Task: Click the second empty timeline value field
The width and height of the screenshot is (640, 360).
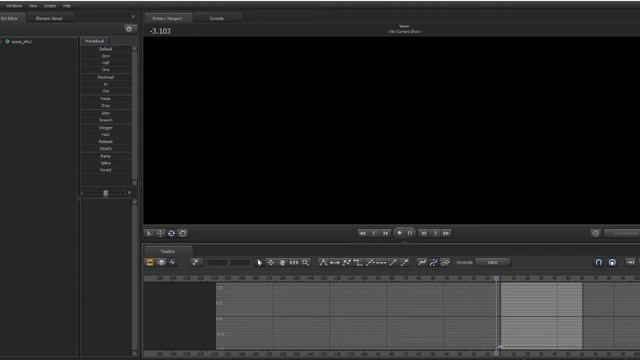Action: point(240,263)
